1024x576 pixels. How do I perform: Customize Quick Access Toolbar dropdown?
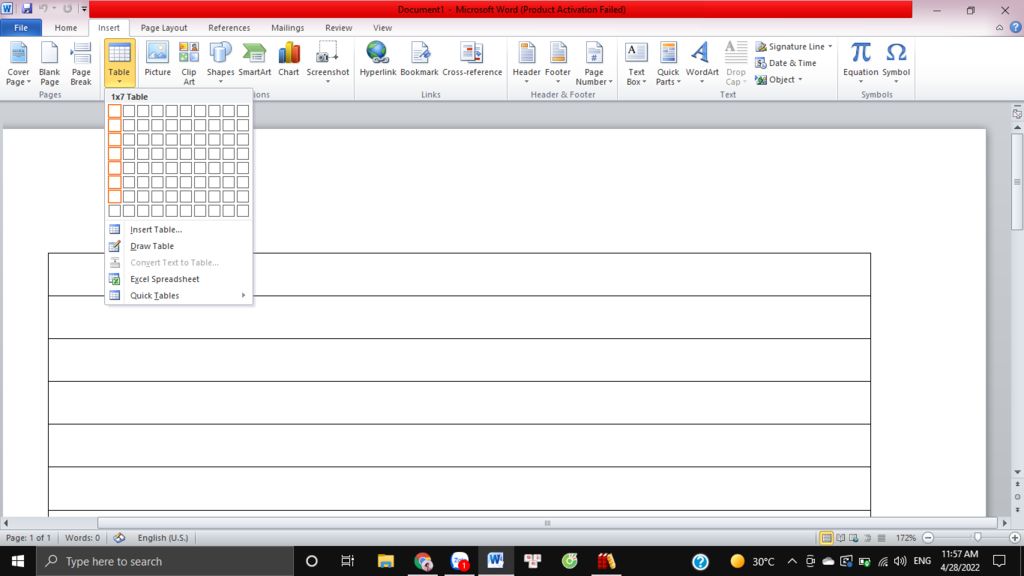point(84,9)
